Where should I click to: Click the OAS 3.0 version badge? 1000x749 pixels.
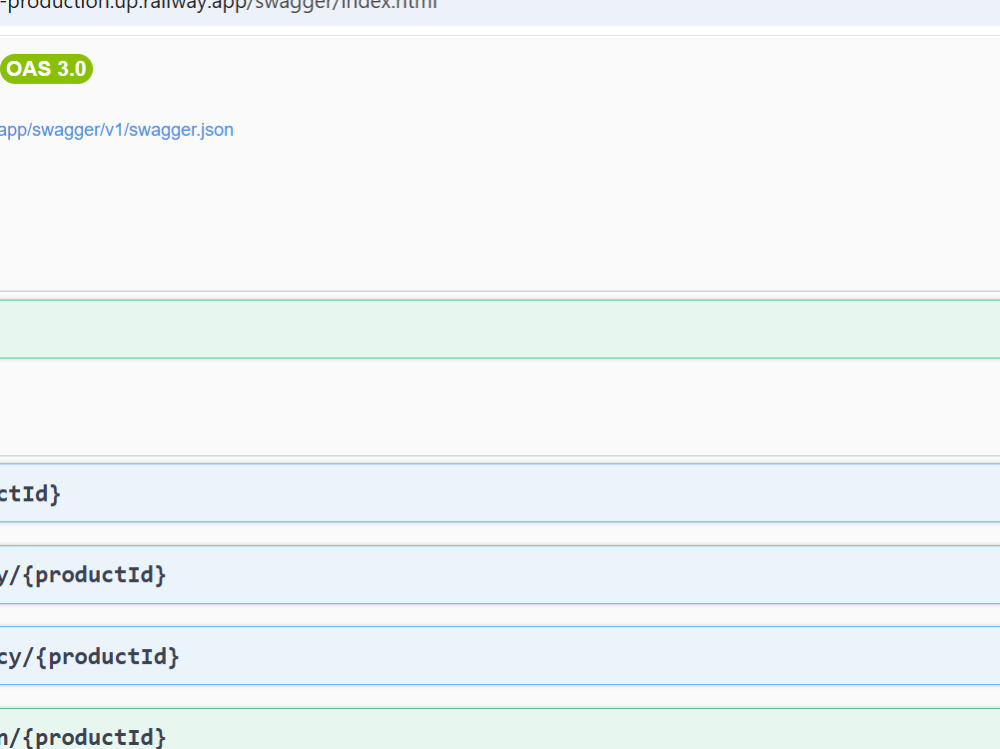pos(47,69)
